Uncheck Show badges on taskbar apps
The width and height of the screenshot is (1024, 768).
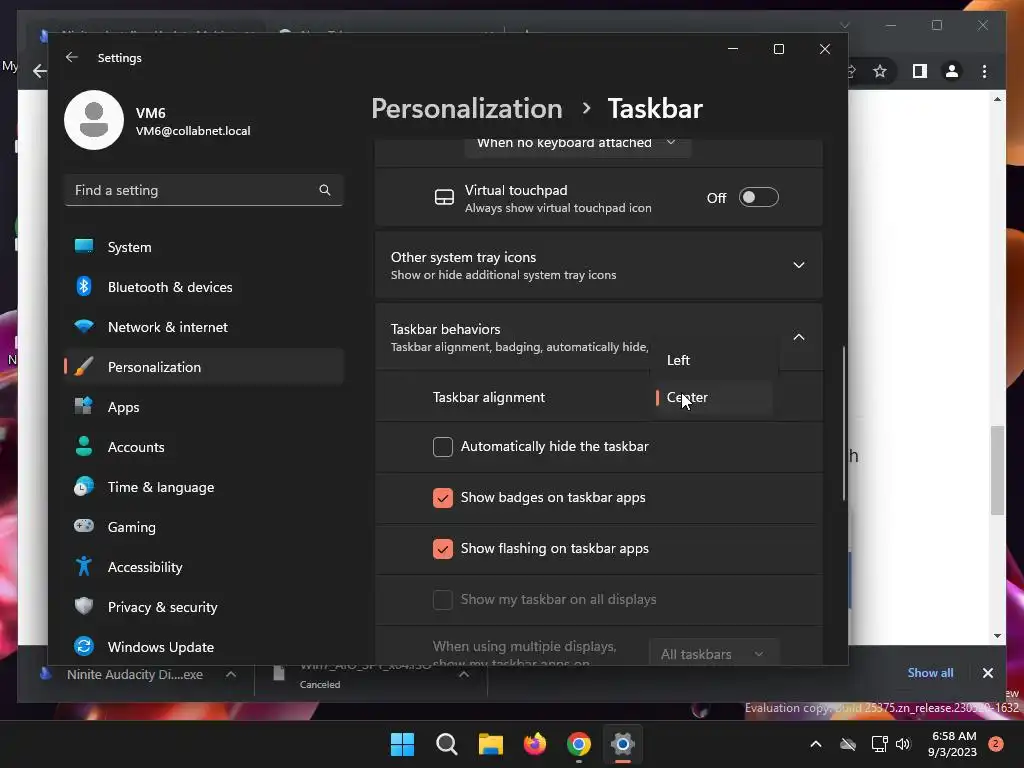pos(443,498)
